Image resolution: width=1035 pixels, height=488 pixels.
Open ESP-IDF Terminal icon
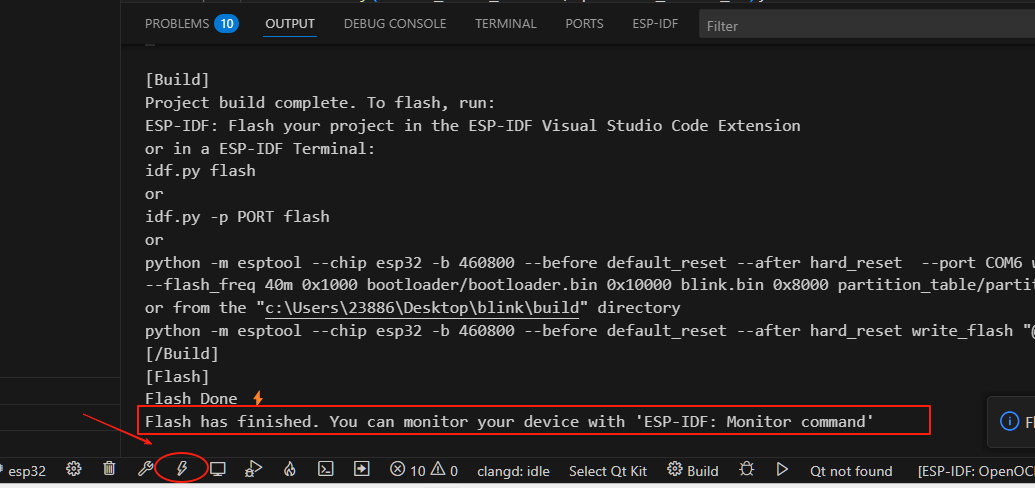(325, 469)
